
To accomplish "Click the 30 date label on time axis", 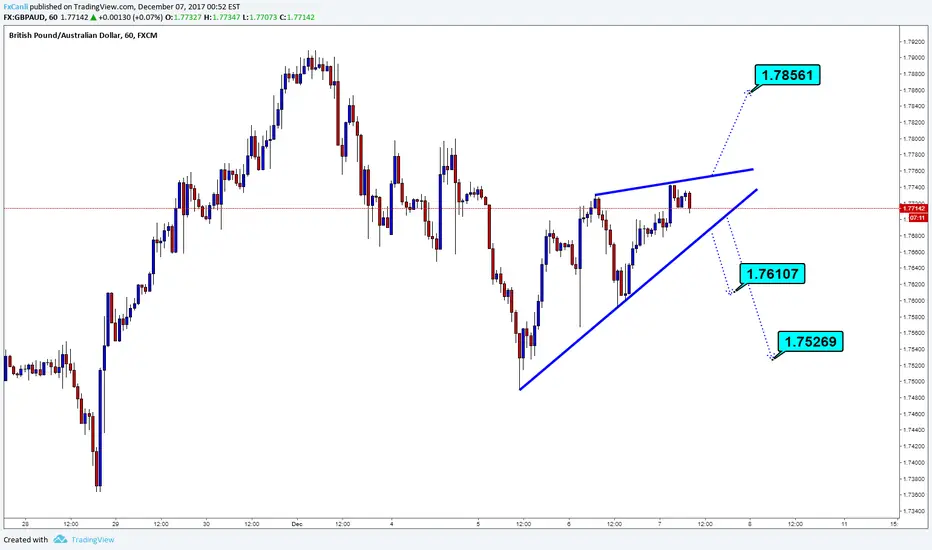I will 206,524.
